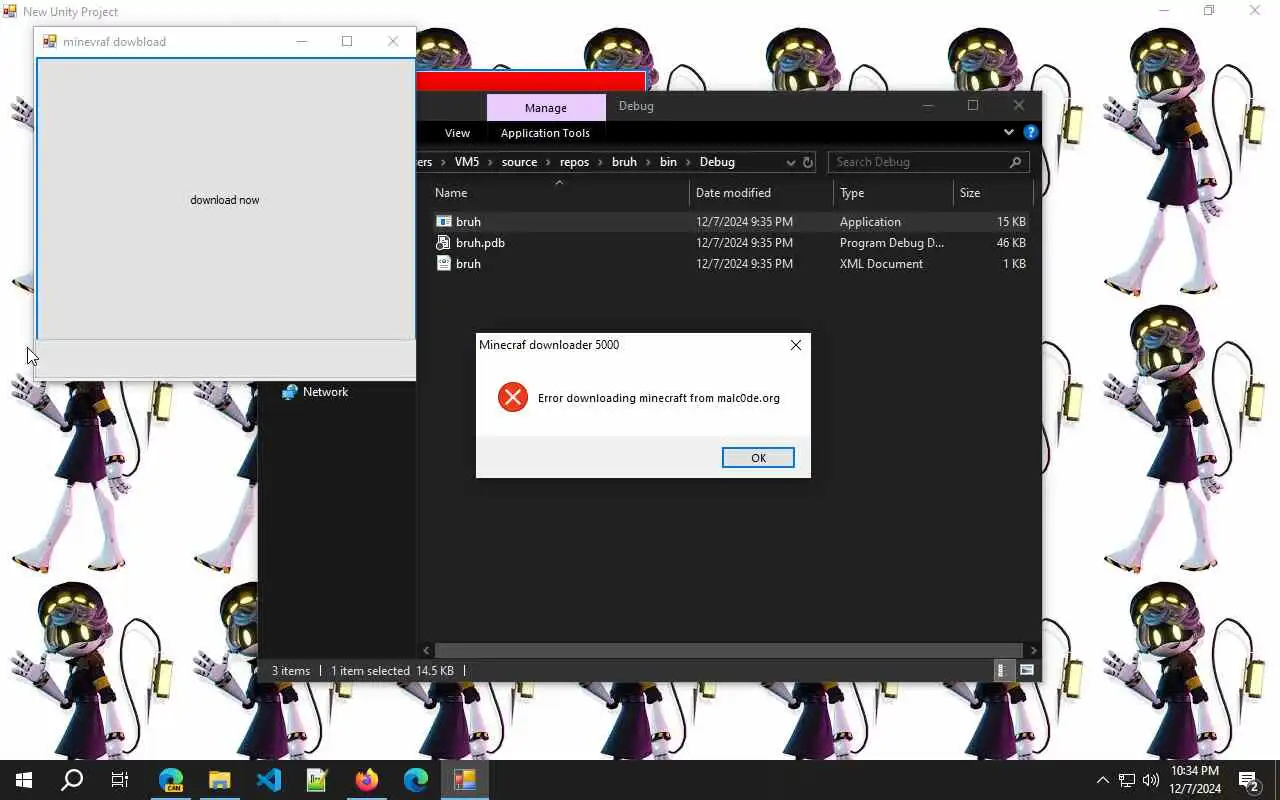Minimize the minevraf dowbload window

pos(302,41)
